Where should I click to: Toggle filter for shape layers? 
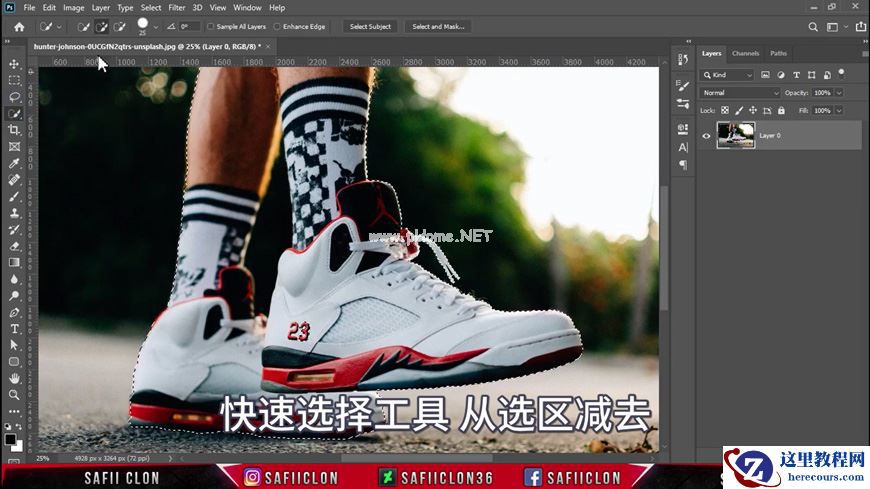[812, 75]
